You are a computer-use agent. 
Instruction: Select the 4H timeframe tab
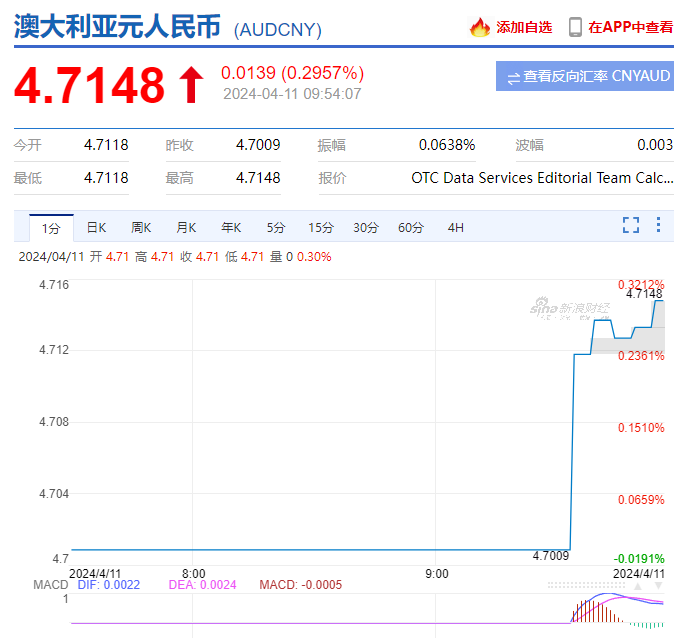point(455,228)
